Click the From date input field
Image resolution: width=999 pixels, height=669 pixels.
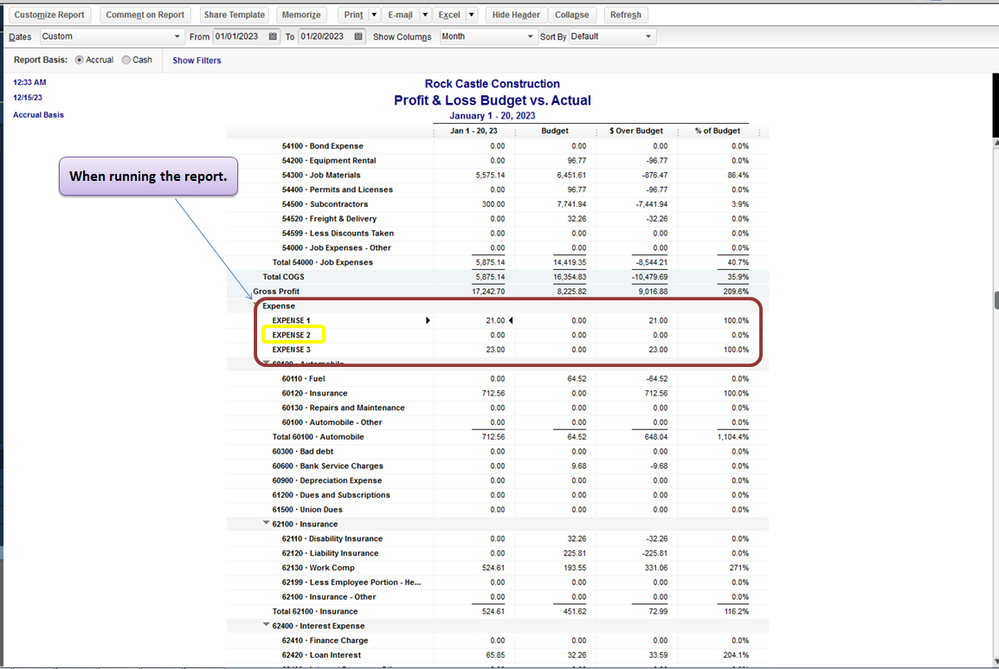(238, 37)
